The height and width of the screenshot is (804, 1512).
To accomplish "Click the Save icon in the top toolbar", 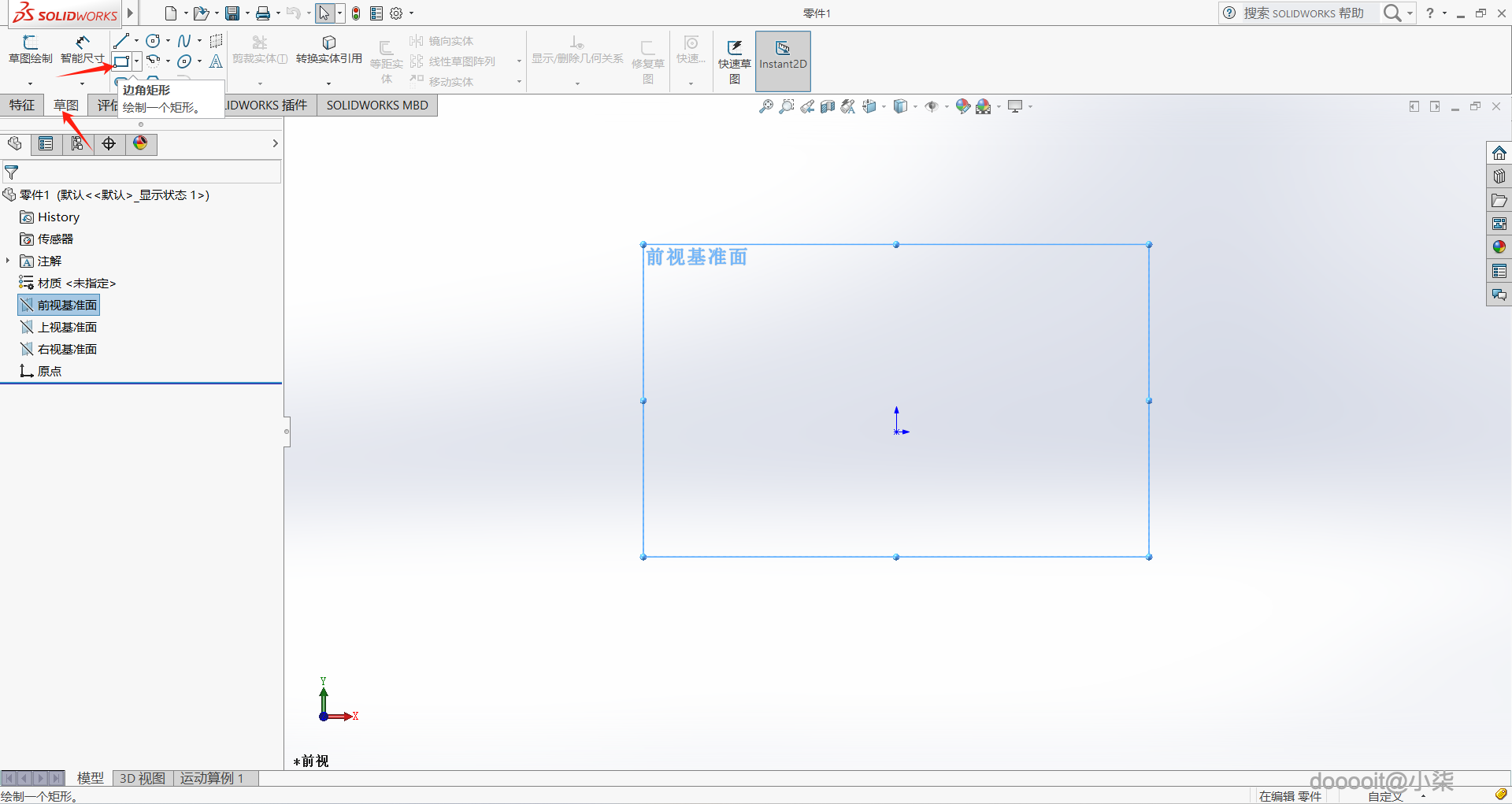I will pyautogui.click(x=232, y=13).
